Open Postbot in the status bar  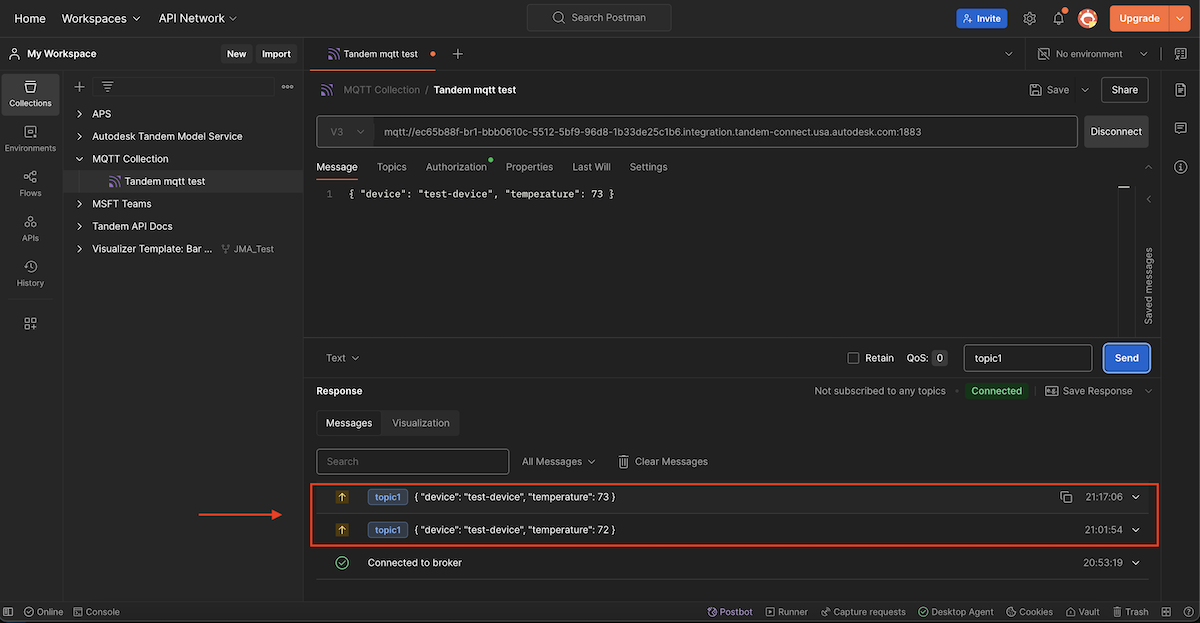point(729,612)
